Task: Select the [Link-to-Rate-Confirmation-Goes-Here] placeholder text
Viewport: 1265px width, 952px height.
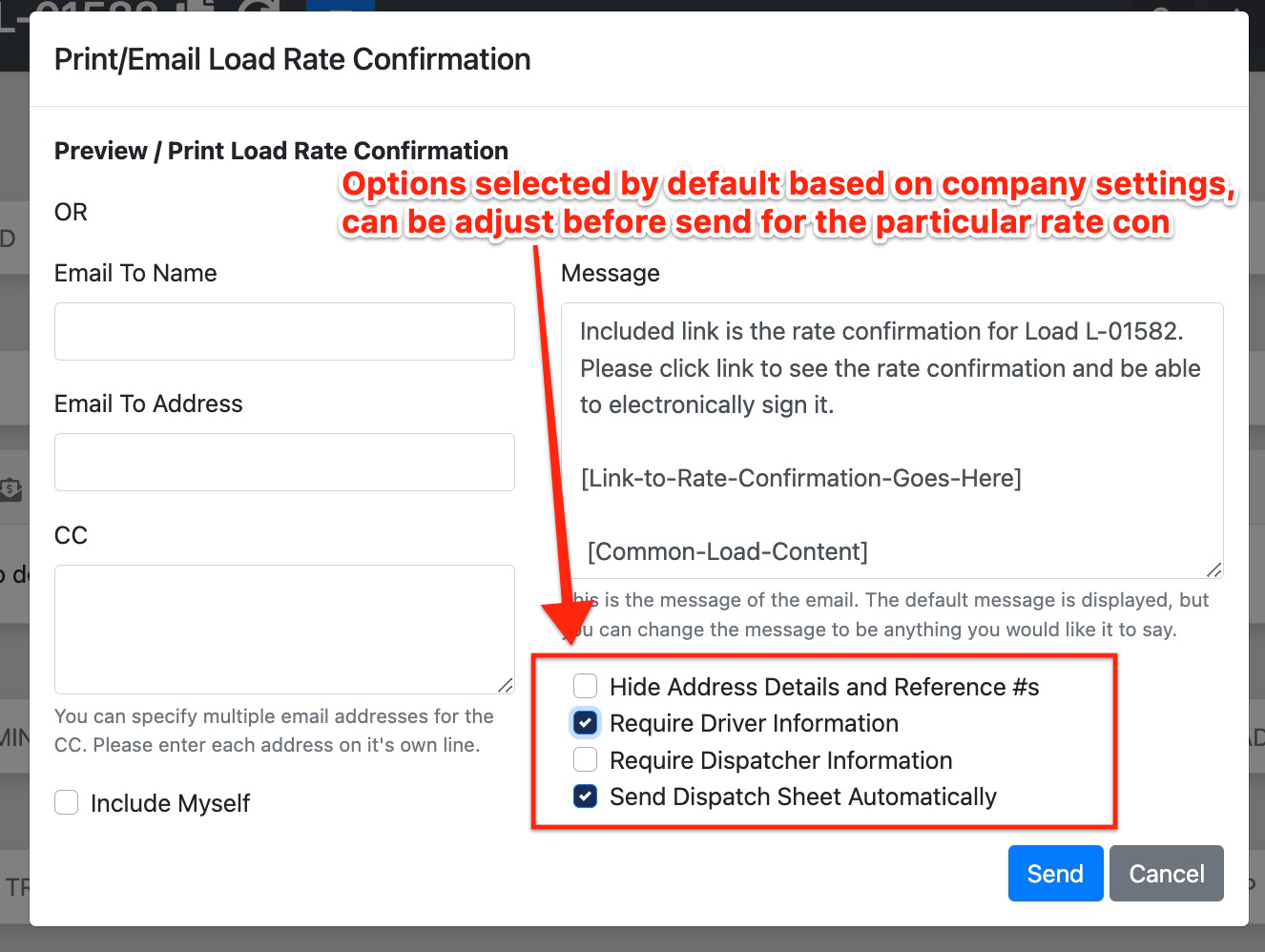Action: [802, 478]
